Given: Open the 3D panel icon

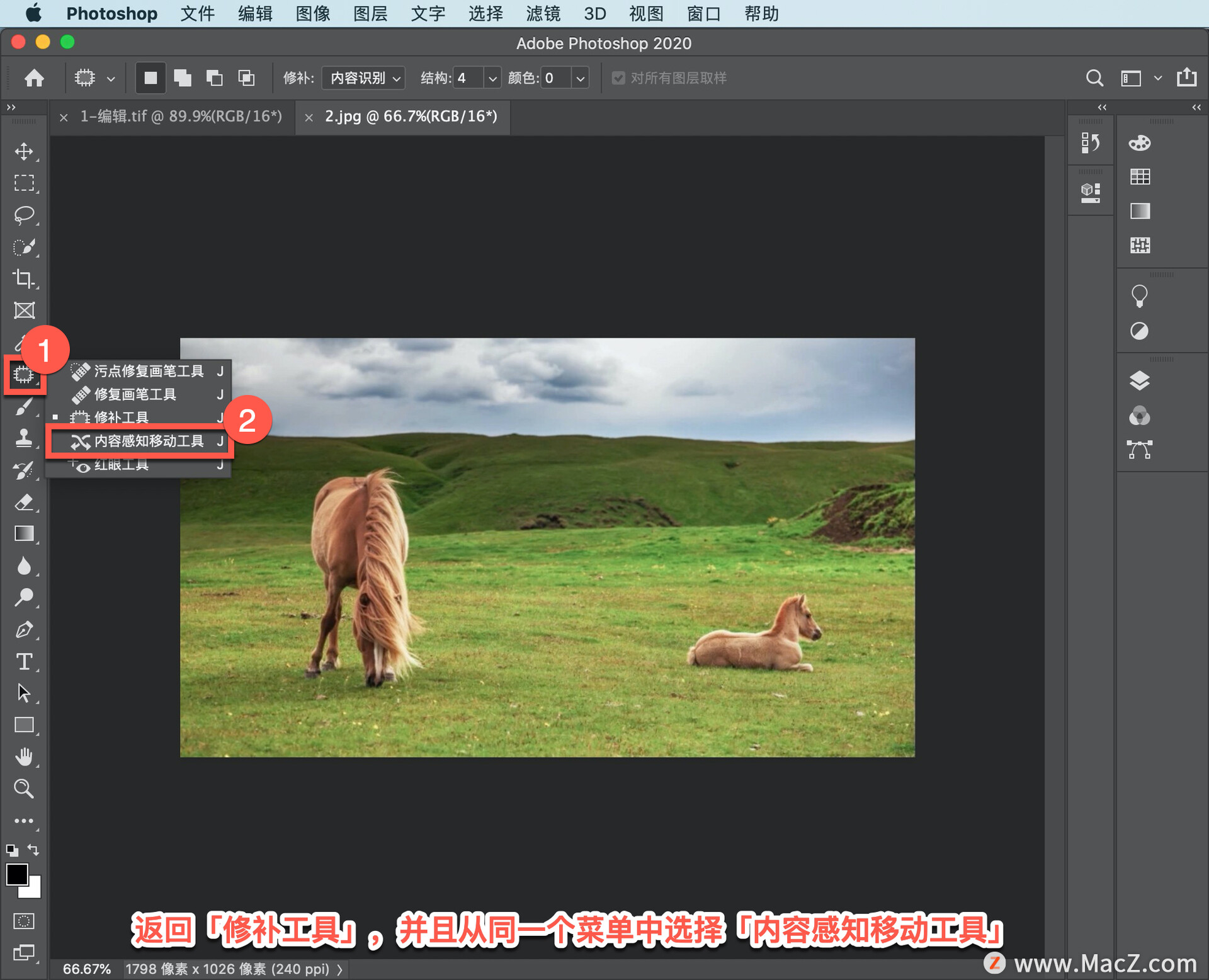Looking at the screenshot, I should coord(1090,193).
